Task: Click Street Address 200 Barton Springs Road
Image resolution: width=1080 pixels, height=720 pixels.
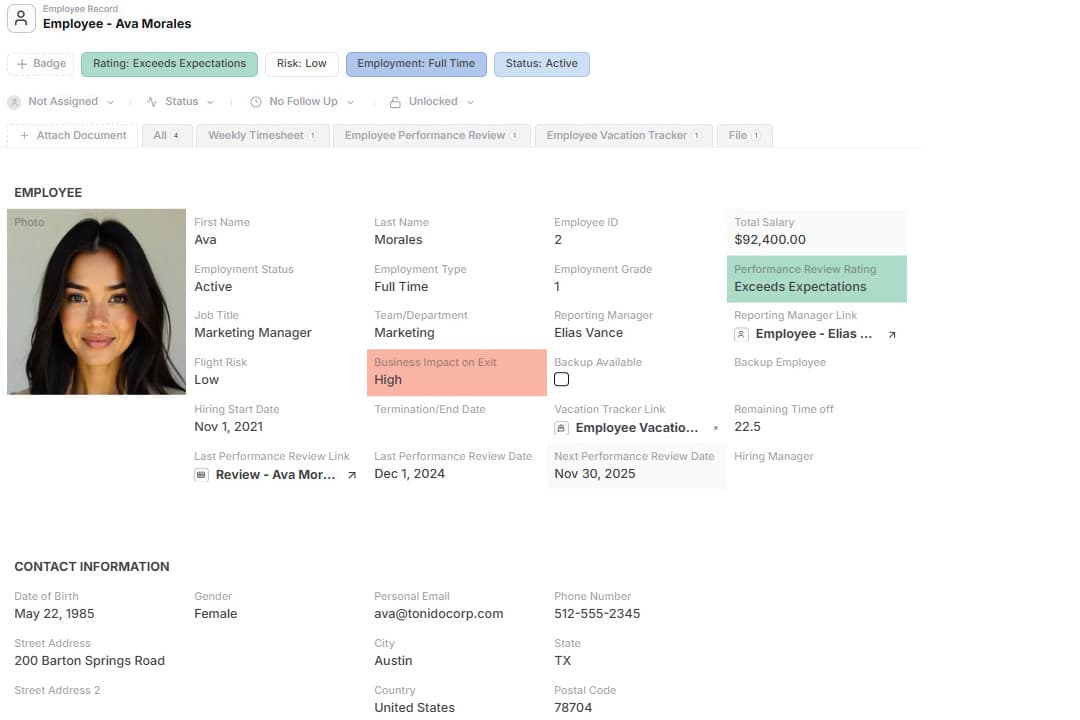Action: click(90, 661)
